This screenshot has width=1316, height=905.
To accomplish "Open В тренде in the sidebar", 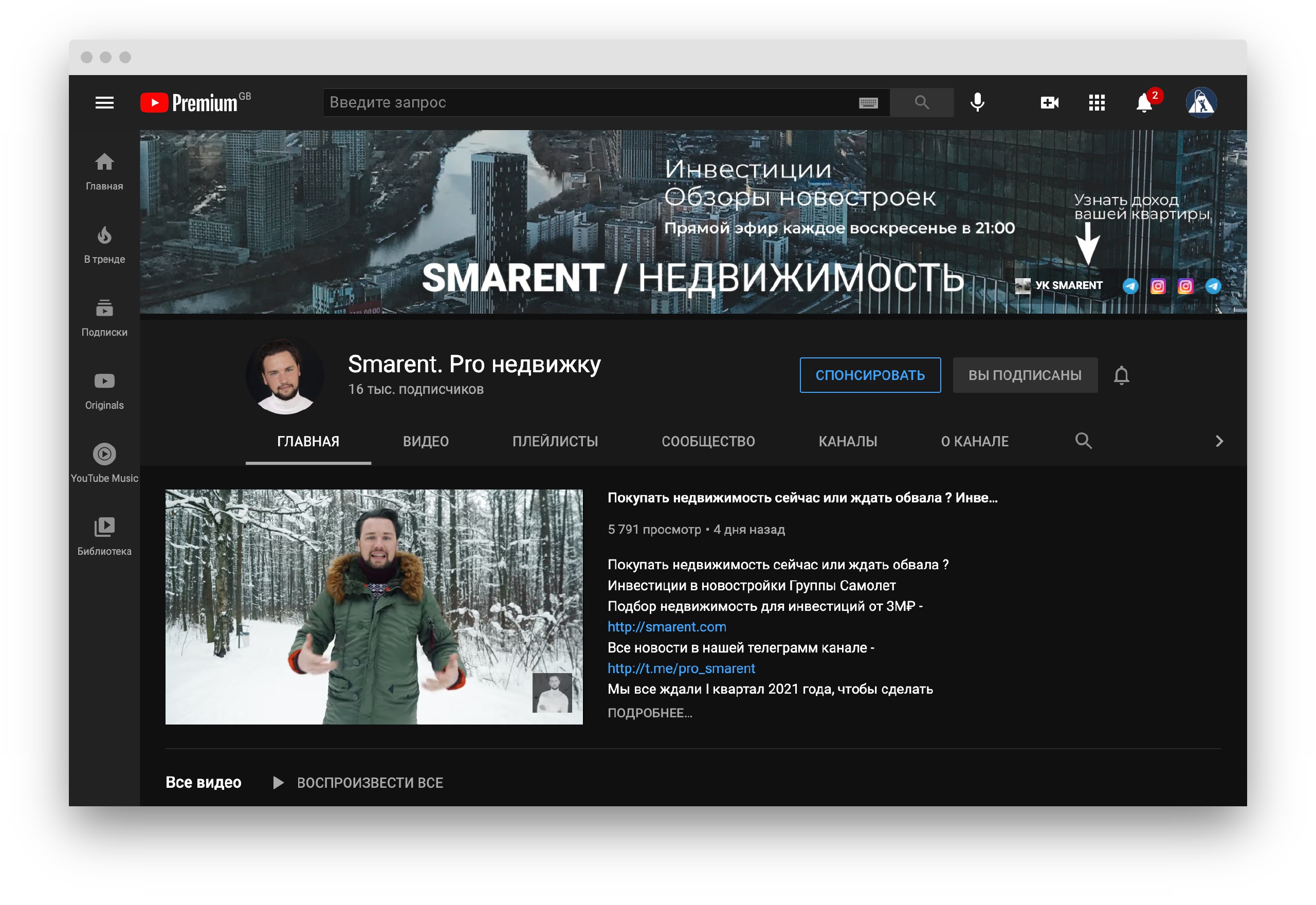I will 104,245.
